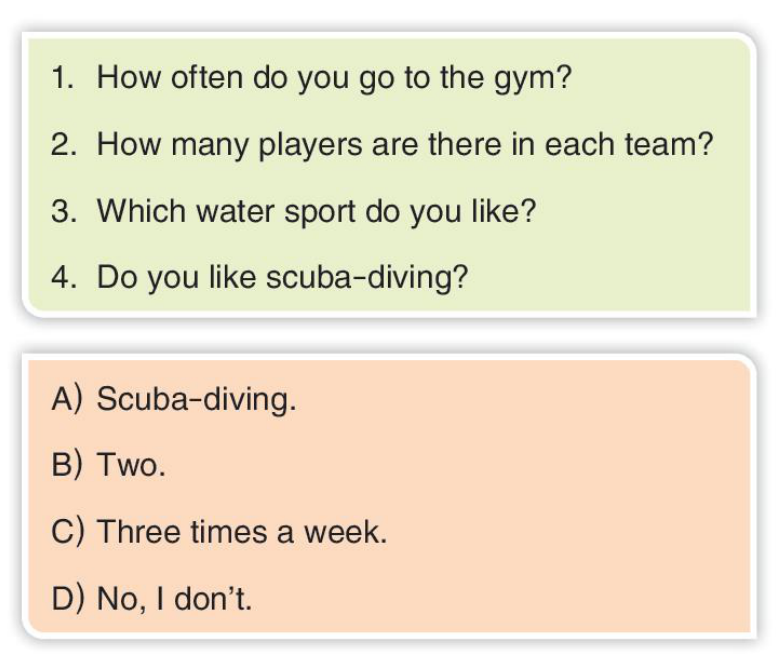Click the number '2.' label

click(65, 145)
